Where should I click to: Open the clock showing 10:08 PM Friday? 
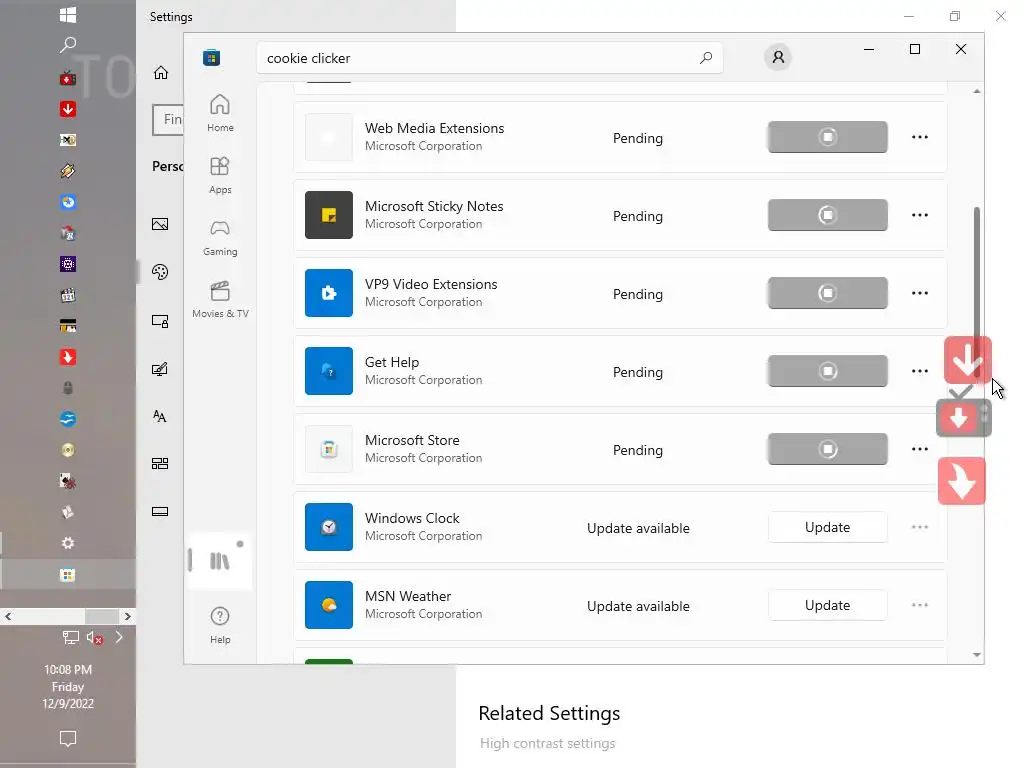[x=68, y=686]
